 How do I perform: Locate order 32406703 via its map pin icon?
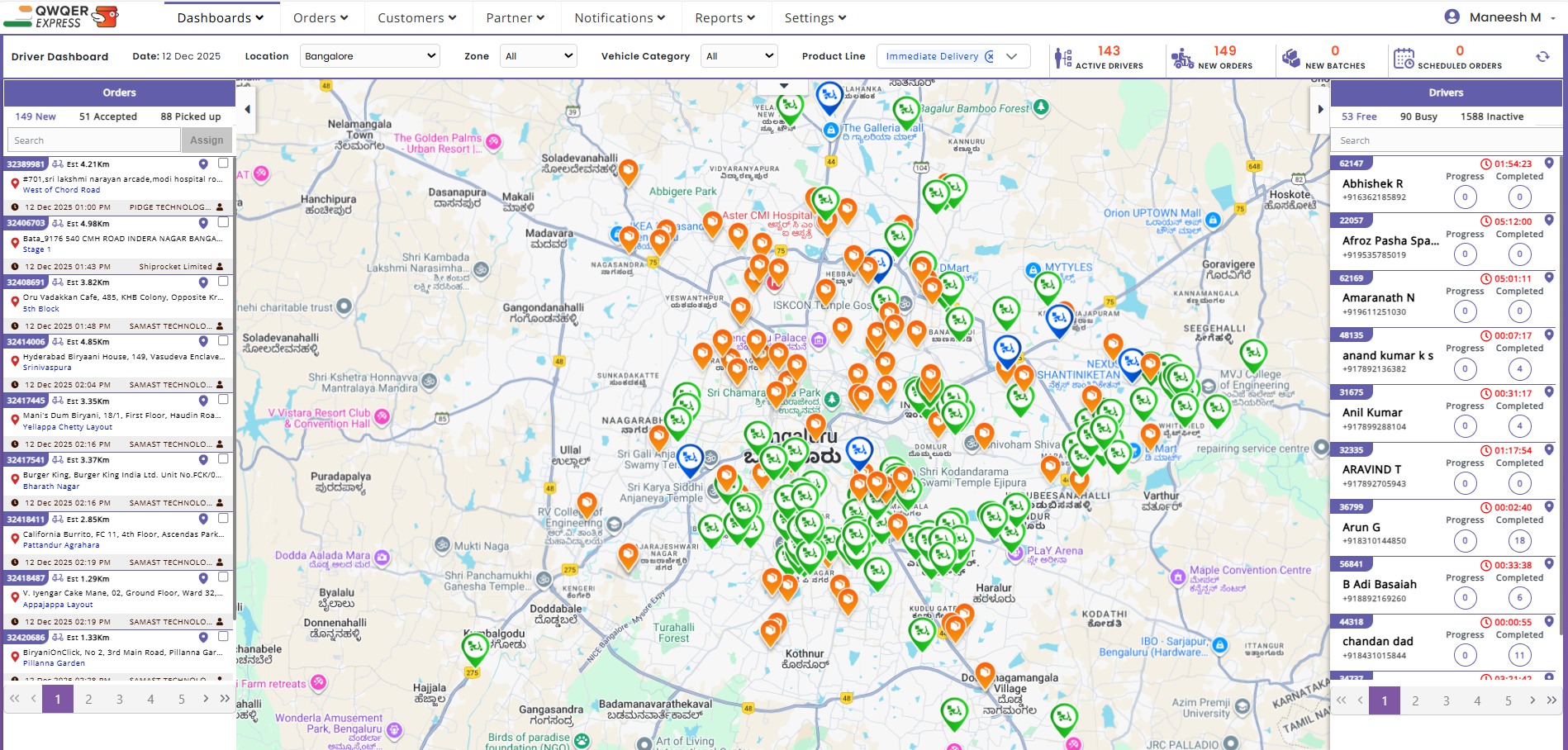tap(203, 223)
